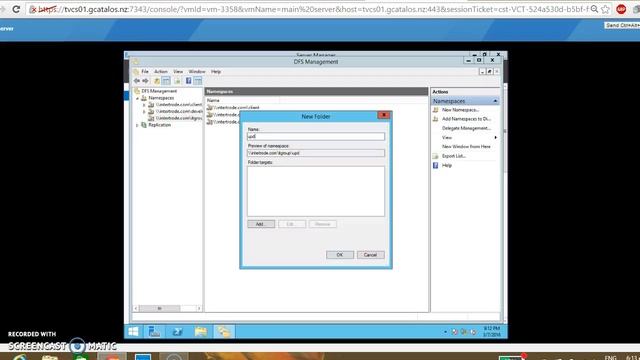This screenshot has height=360, width=640.
Task: Click the Export List action icon
Action: (x=436, y=156)
